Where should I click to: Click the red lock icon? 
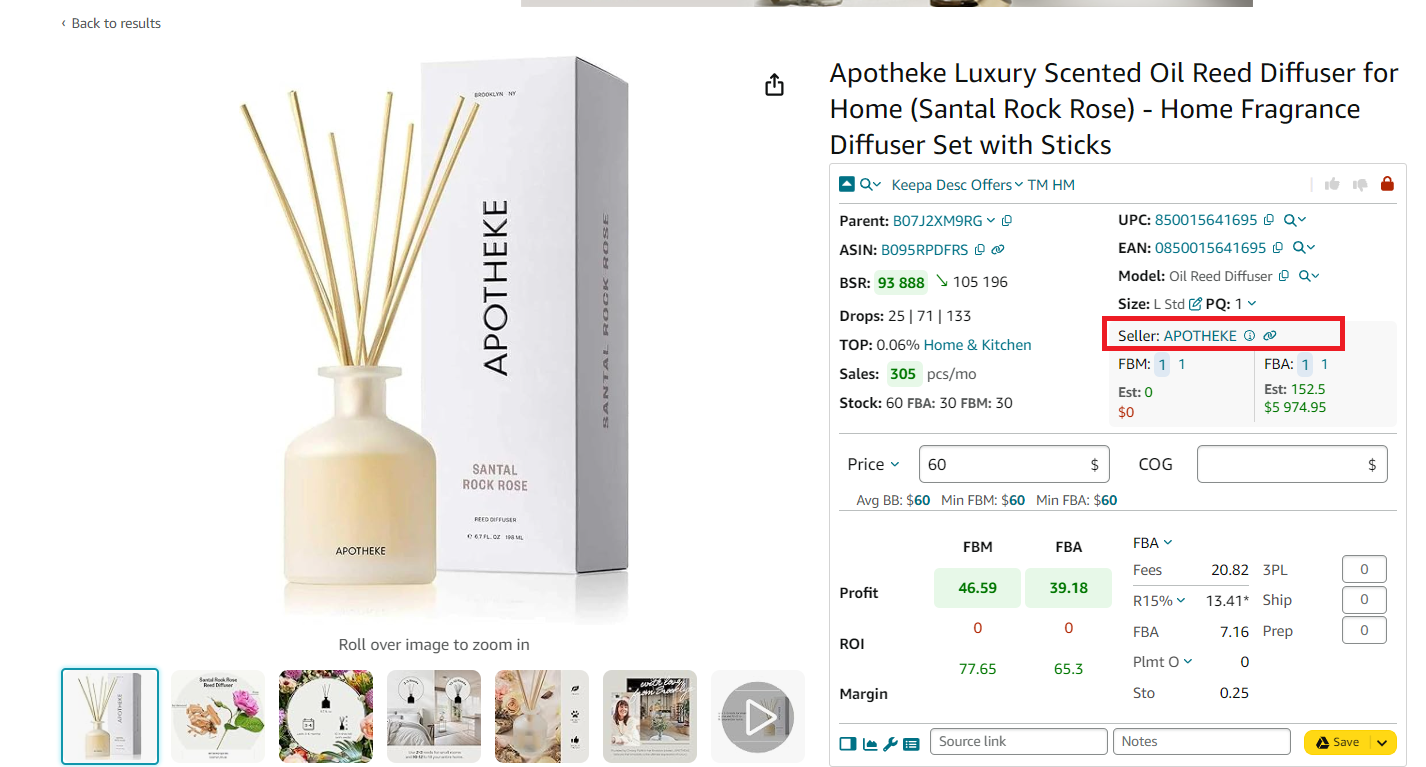(1387, 184)
